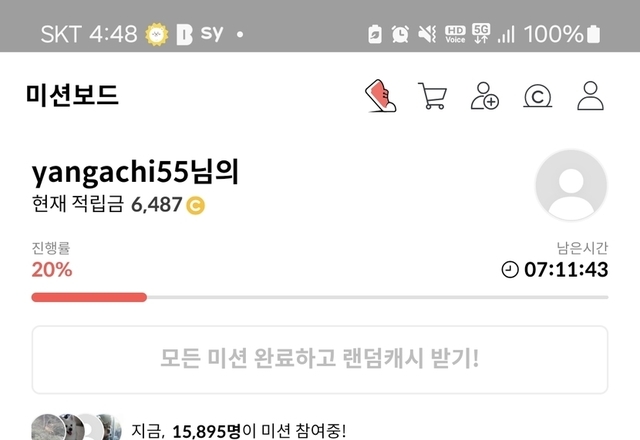Tap the 5G network indicator
The width and height of the screenshot is (640, 440).
click(x=481, y=33)
